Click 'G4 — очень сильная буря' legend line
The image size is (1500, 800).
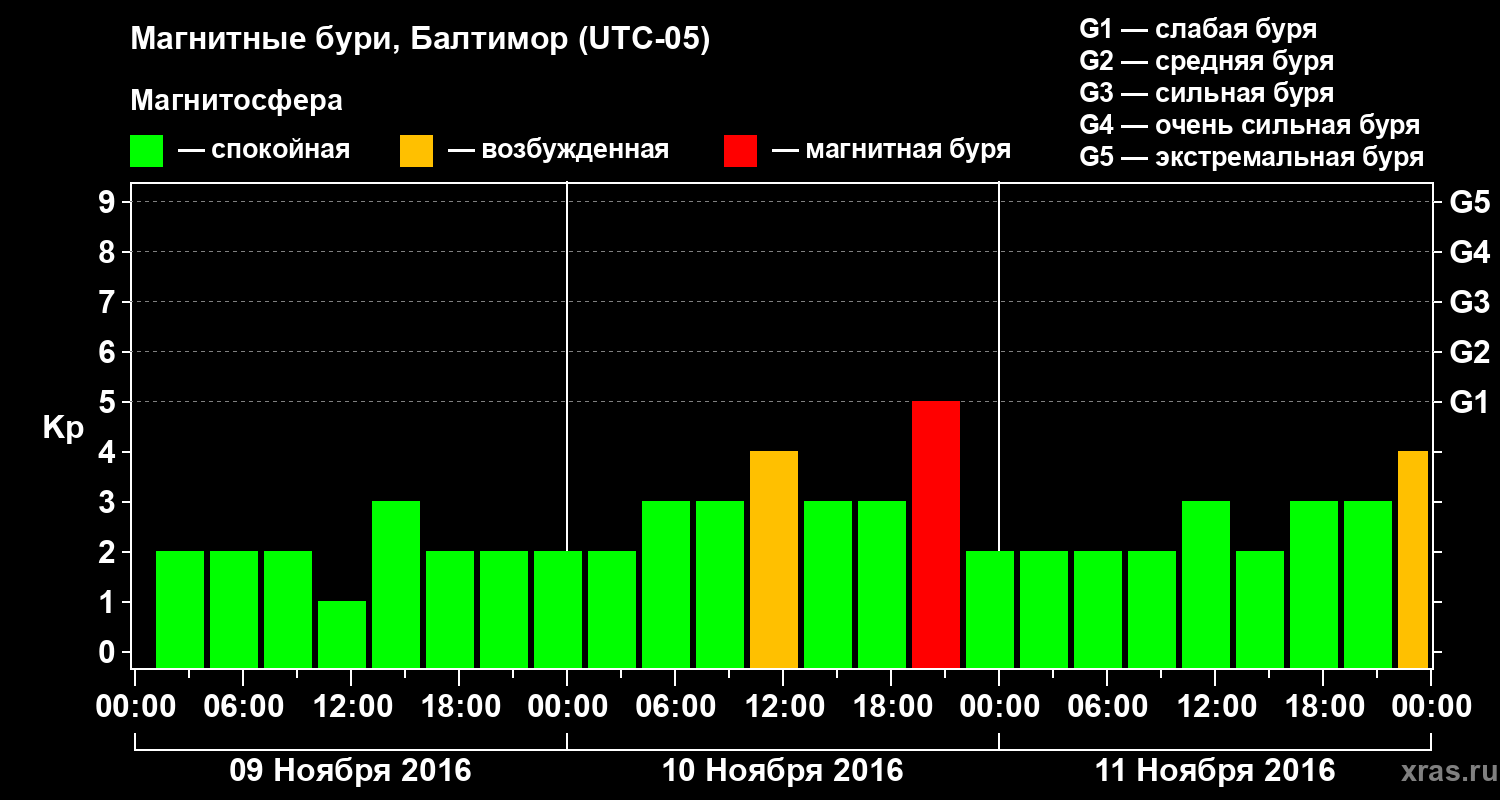tap(1250, 125)
